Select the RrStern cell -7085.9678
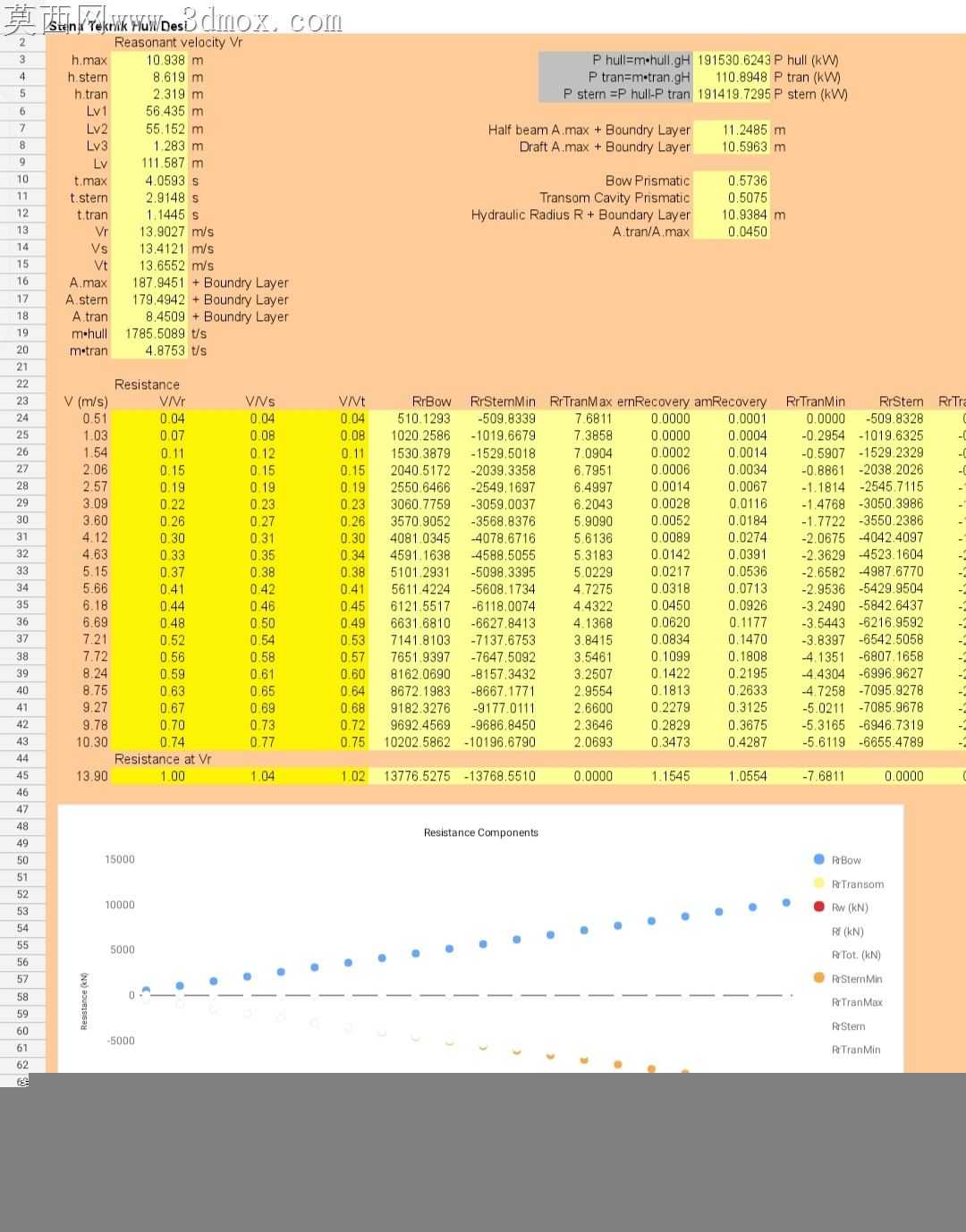966x1232 pixels. click(x=891, y=707)
